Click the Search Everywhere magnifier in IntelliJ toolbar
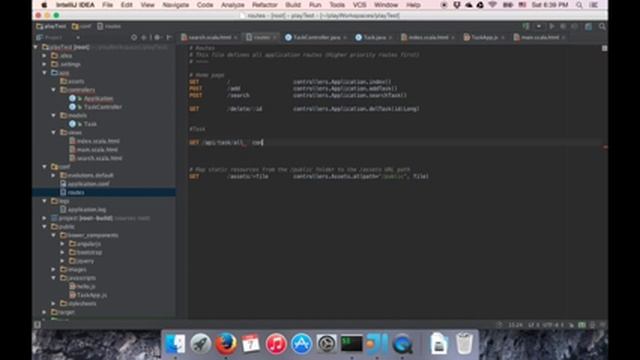The image size is (640, 360). 602,27
